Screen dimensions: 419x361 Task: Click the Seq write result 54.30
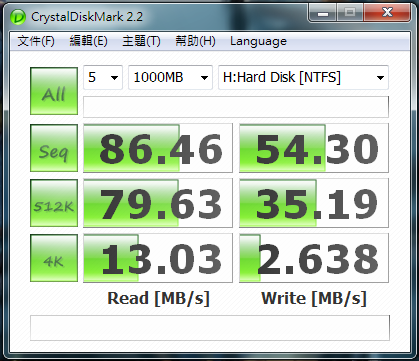pyautogui.click(x=314, y=148)
